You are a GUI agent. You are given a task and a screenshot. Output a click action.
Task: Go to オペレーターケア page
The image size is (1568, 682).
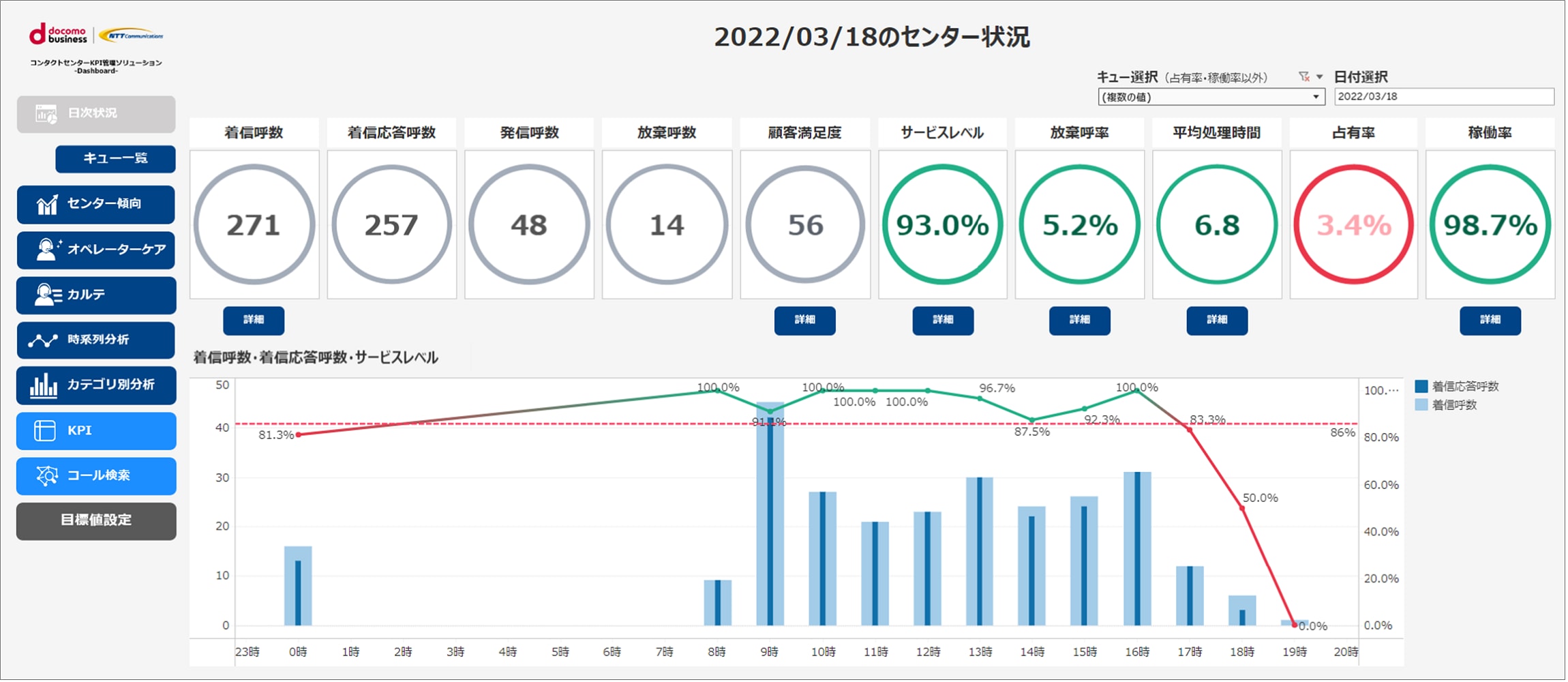pos(96,250)
